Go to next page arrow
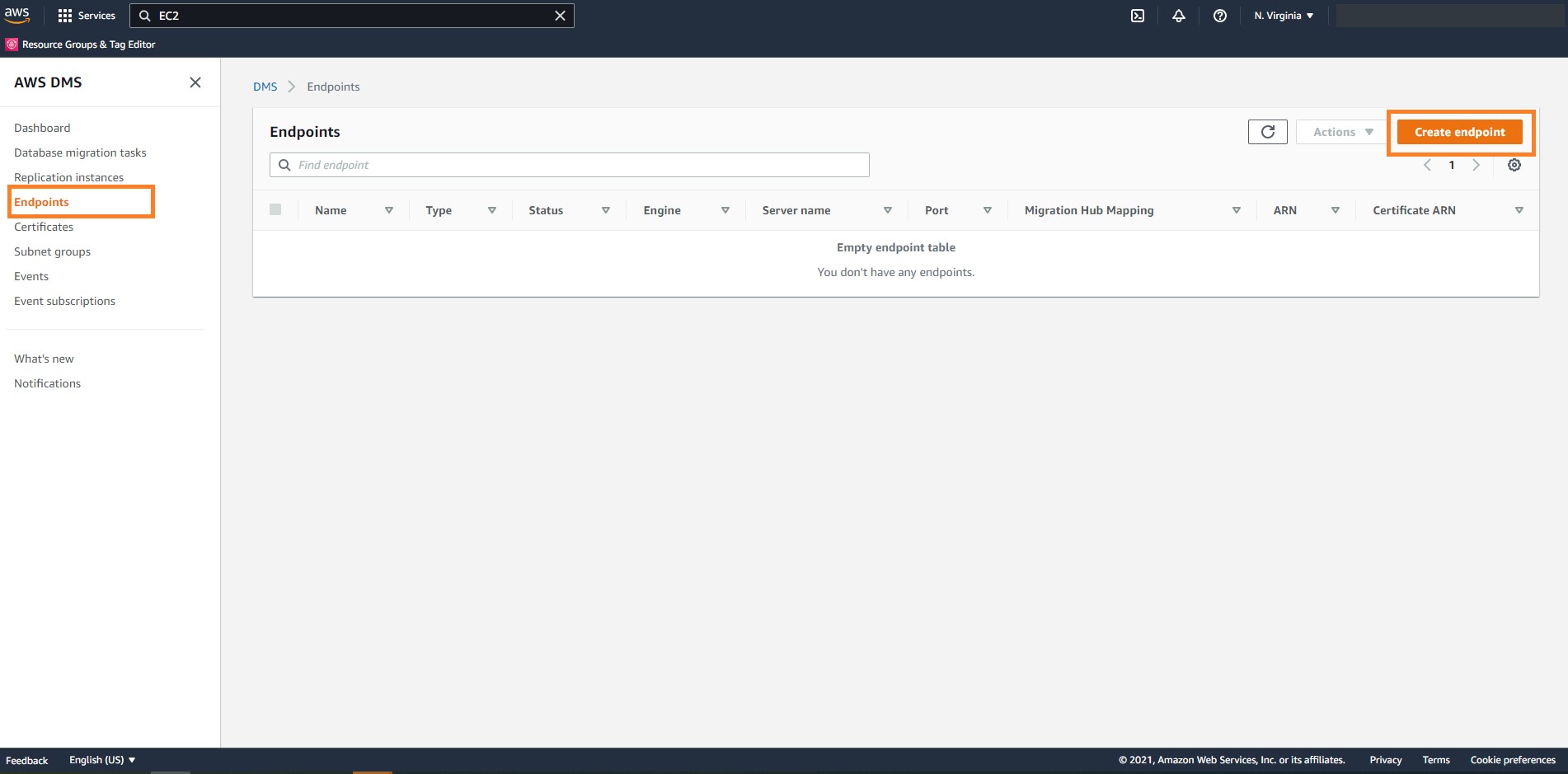The image size is (1568, 774). 1476,165
